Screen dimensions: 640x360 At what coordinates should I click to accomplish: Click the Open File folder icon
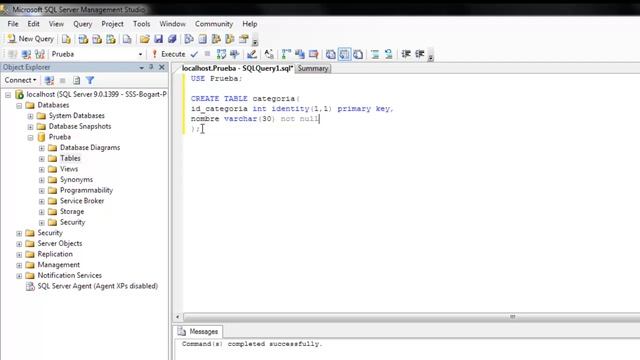tap(144, 39)
